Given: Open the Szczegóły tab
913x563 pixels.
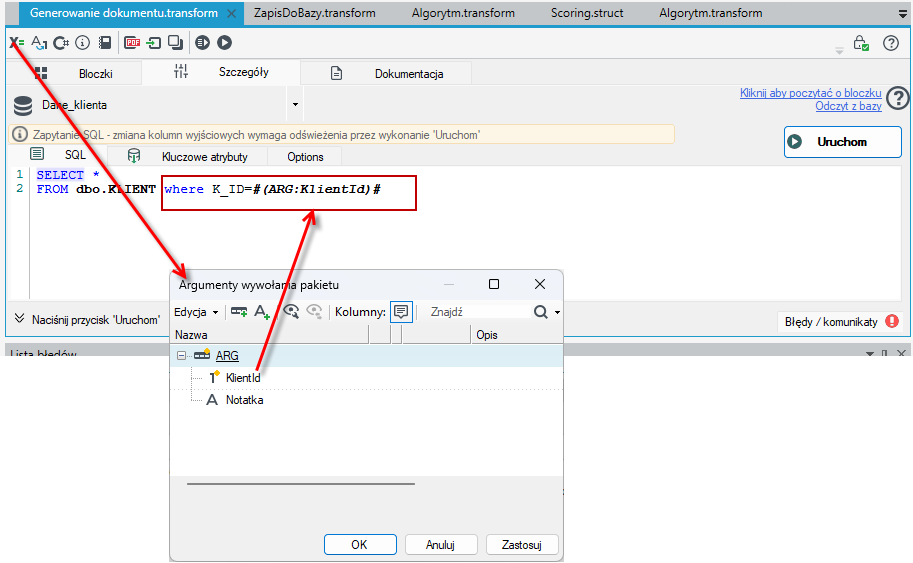Looking at the screenshot, I should point(221,72).
